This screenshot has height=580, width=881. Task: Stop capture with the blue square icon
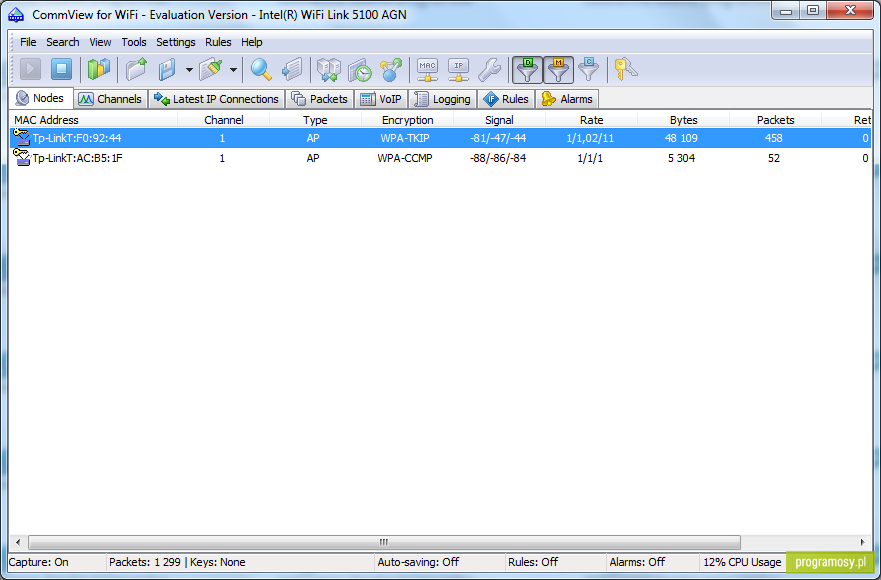tap(61, 70)
